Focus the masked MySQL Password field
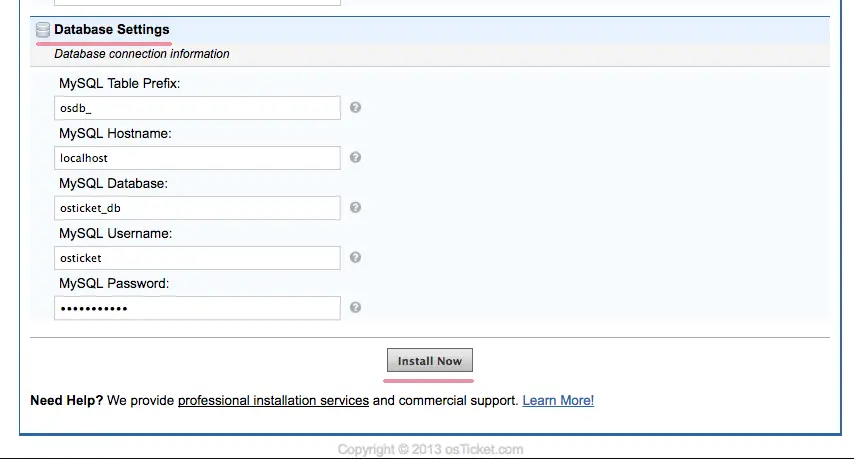The image size is (854, 459). pos(197,308)
